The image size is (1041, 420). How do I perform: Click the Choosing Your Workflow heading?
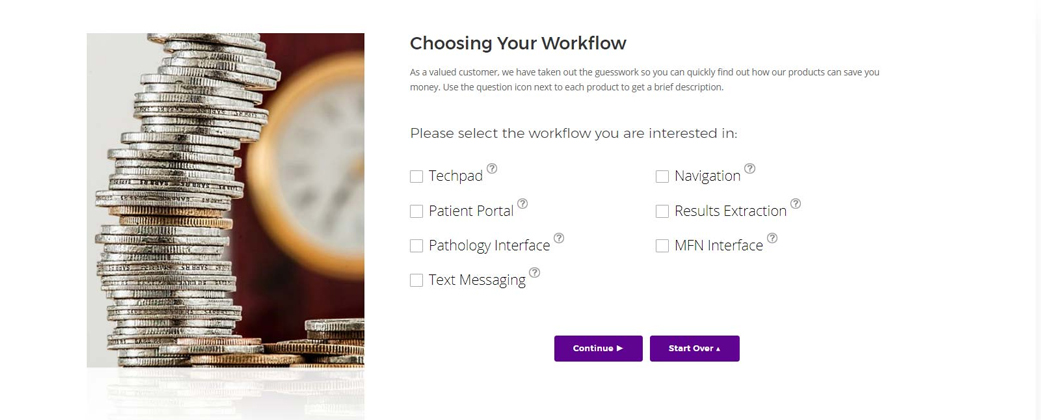pyautogui.click(x=518, y=43)
